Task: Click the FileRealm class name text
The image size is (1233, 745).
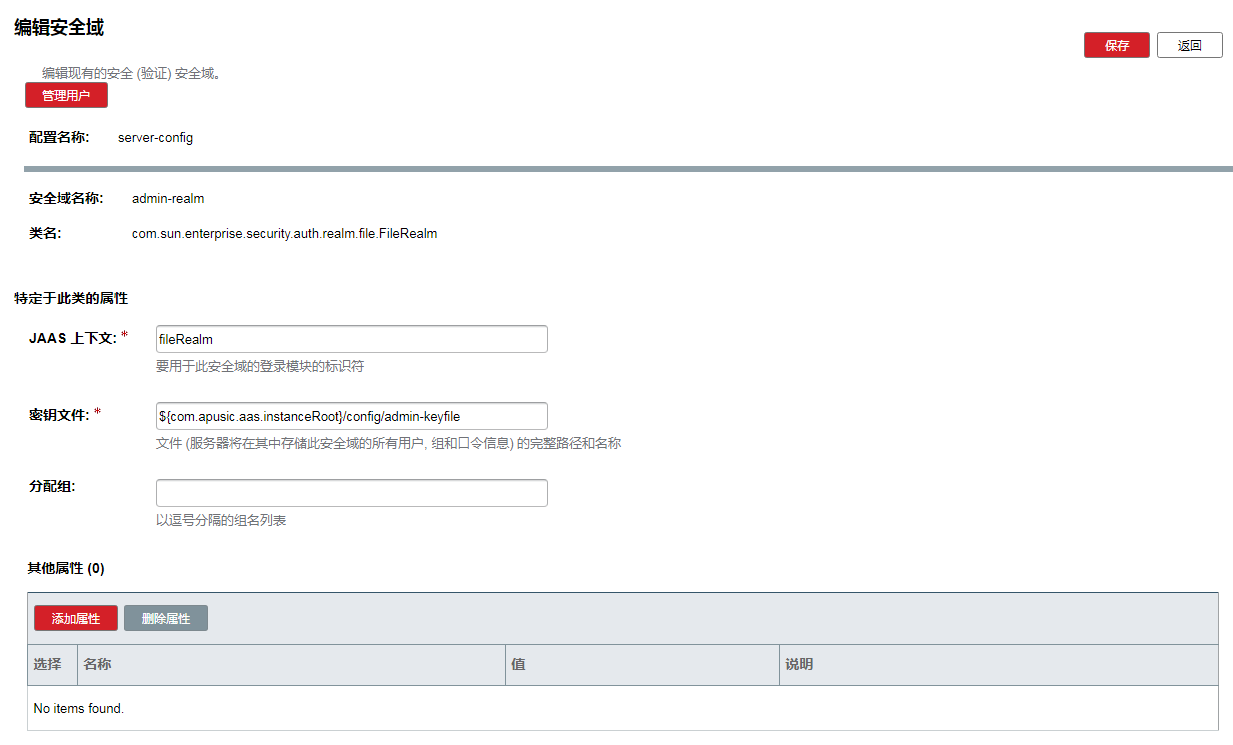Action: (x=284, y=234)
